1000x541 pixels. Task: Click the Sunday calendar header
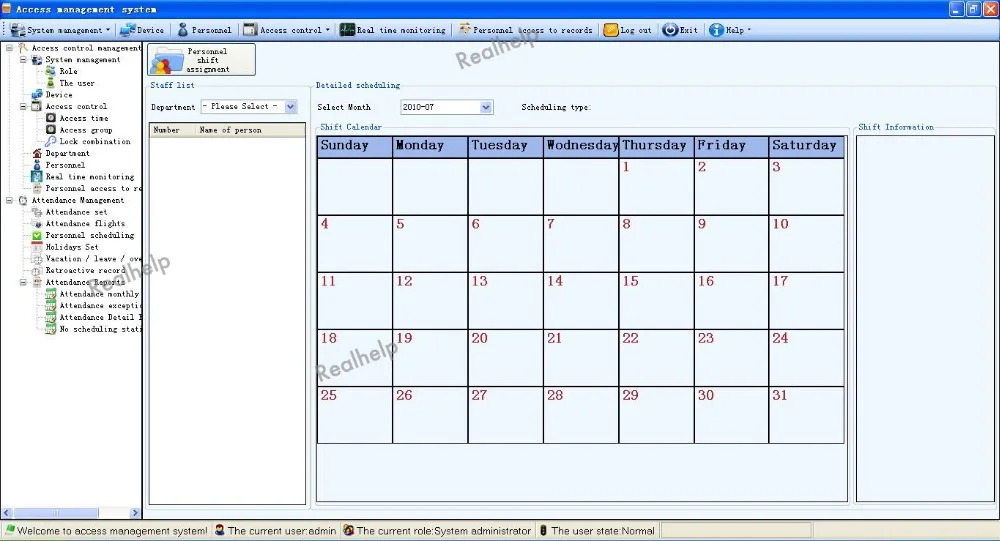tap(355, 146)
